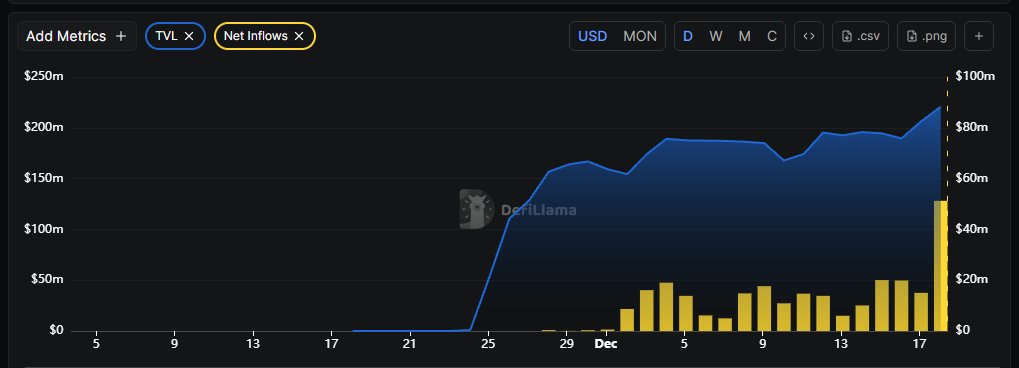Click the 21 date label on x-axis
Viewport: 1019px width, 368px height.
409,343
